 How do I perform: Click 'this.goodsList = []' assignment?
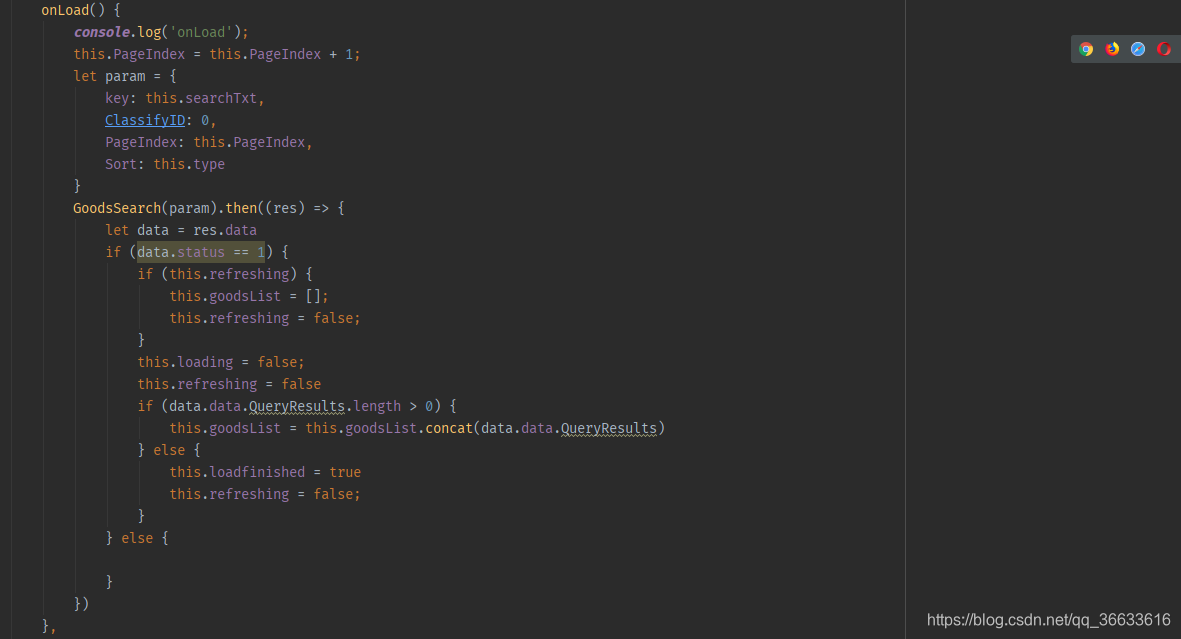[x=249, y=296]
